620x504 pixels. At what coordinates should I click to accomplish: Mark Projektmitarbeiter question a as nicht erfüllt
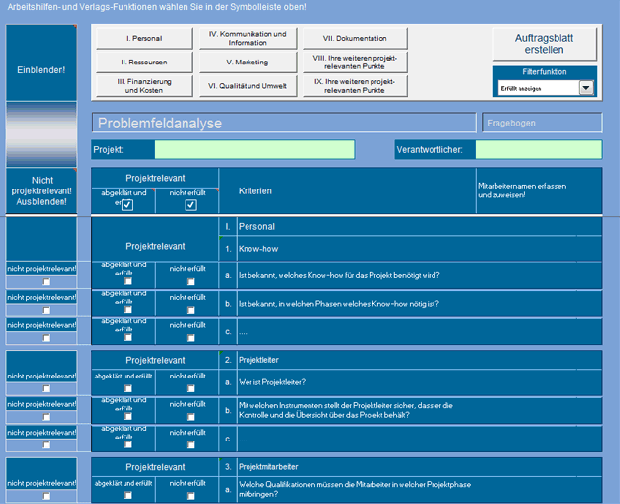click(x=189, y=496)
